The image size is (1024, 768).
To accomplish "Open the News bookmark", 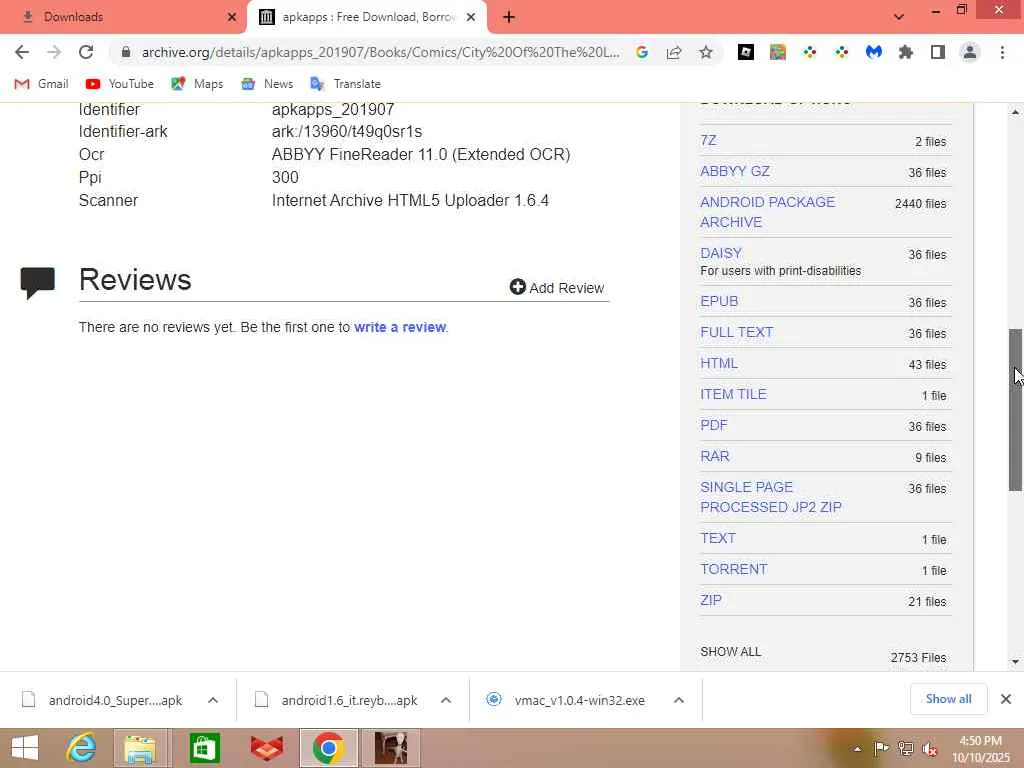I will point(267,84).
